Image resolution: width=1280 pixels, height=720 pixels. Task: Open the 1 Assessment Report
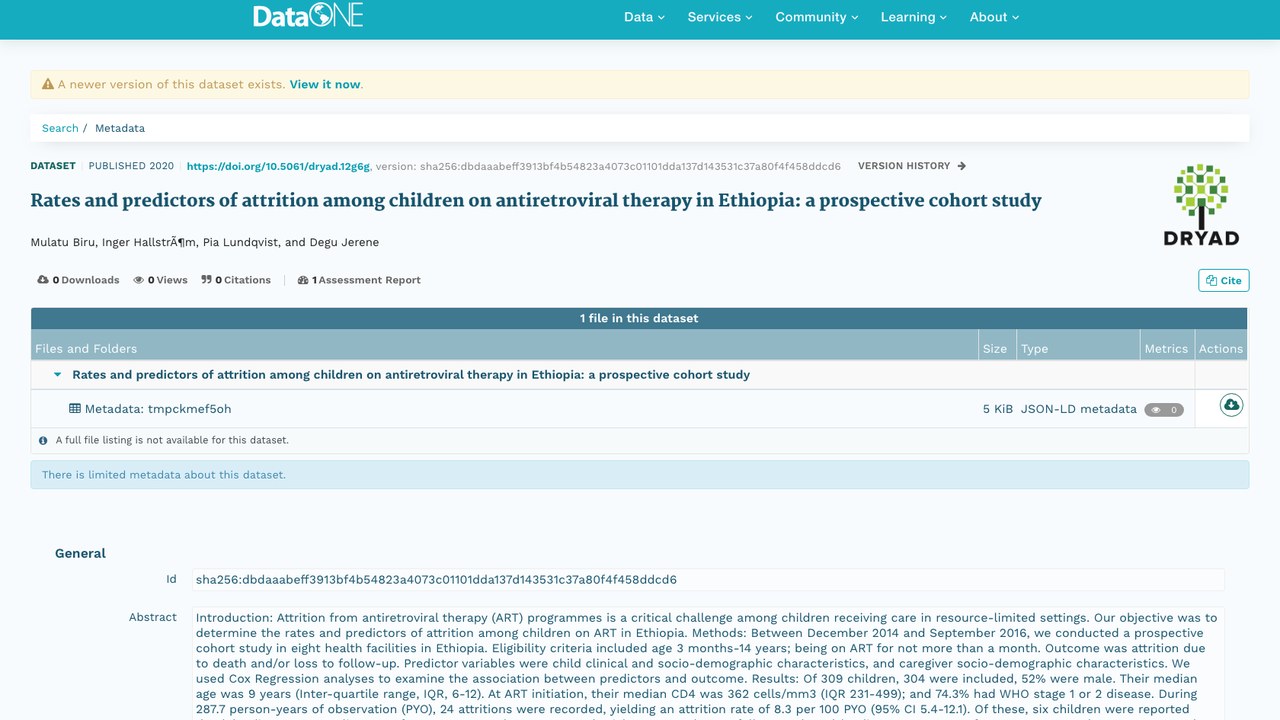pyautogui.click(x=359, y=280)
